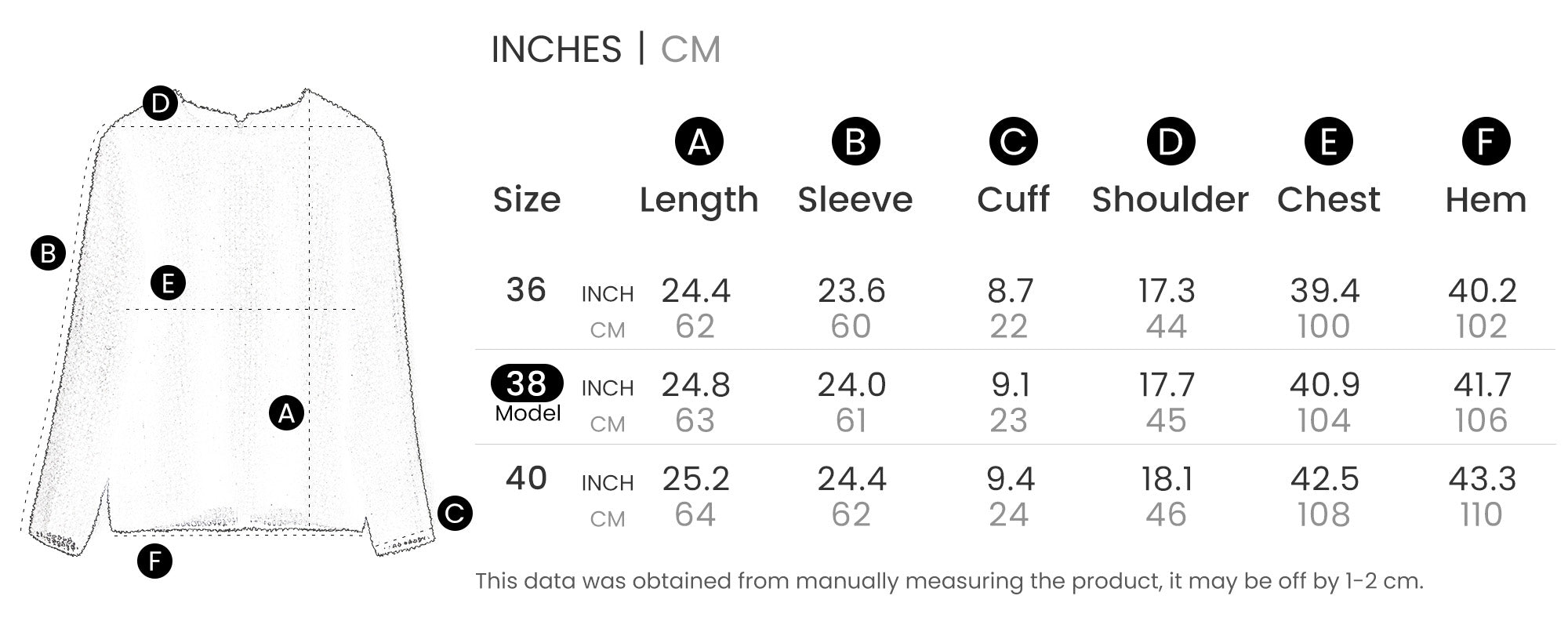Click the F hem marker below sweater
Image resolution: width=1568 pixels, height=632 pixels.
coord(154,561)
